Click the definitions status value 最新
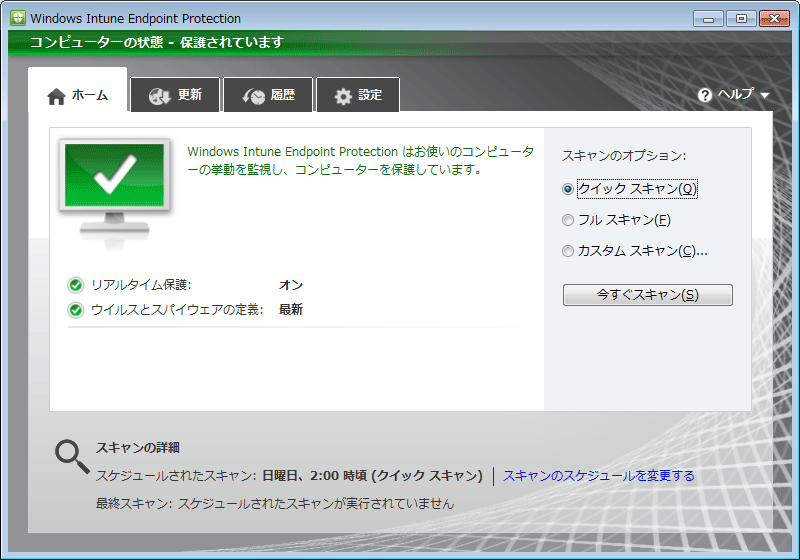The image size is (800, 560). click(x=291, y=310)
